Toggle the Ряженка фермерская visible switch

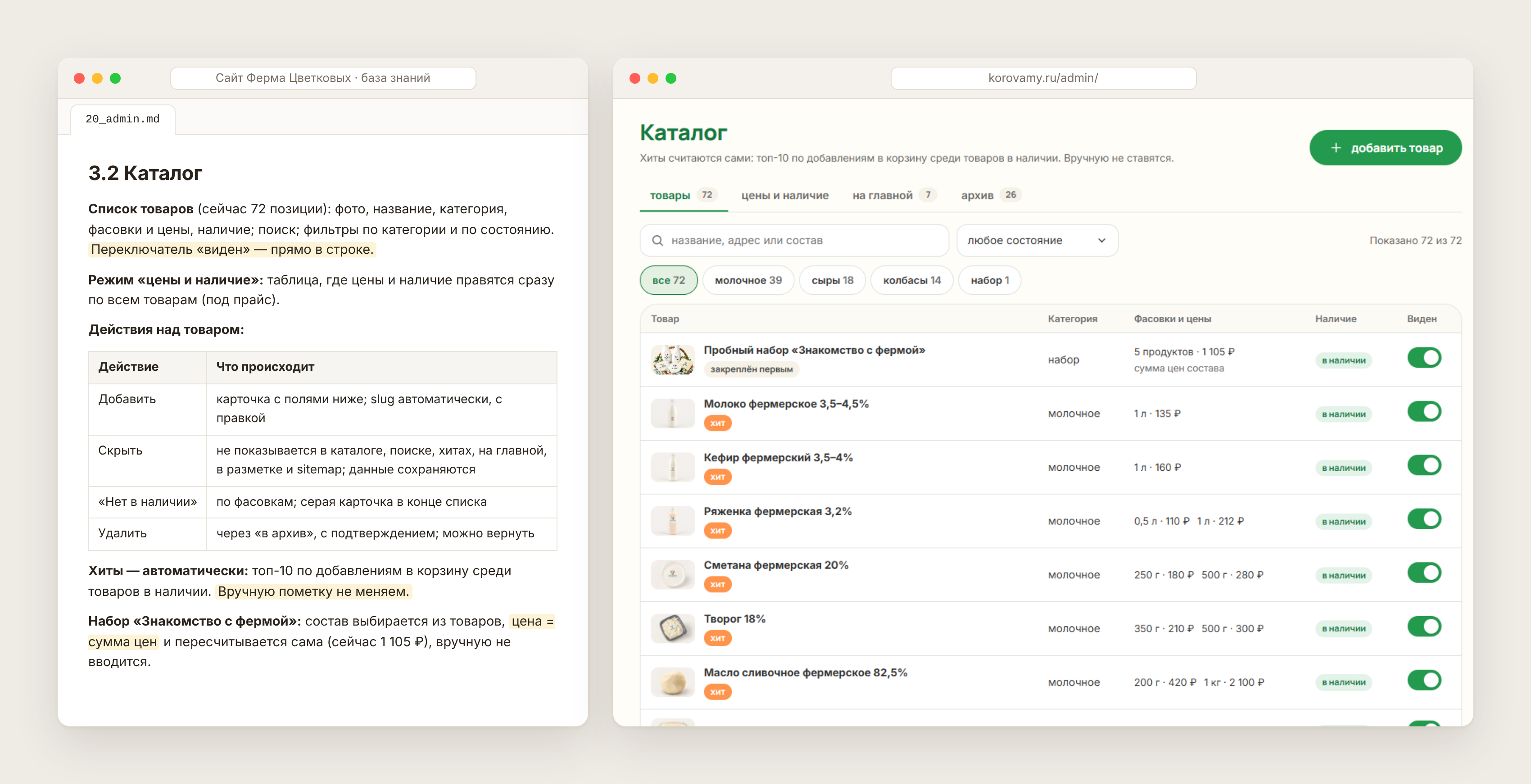click(x=1424, y=519)
